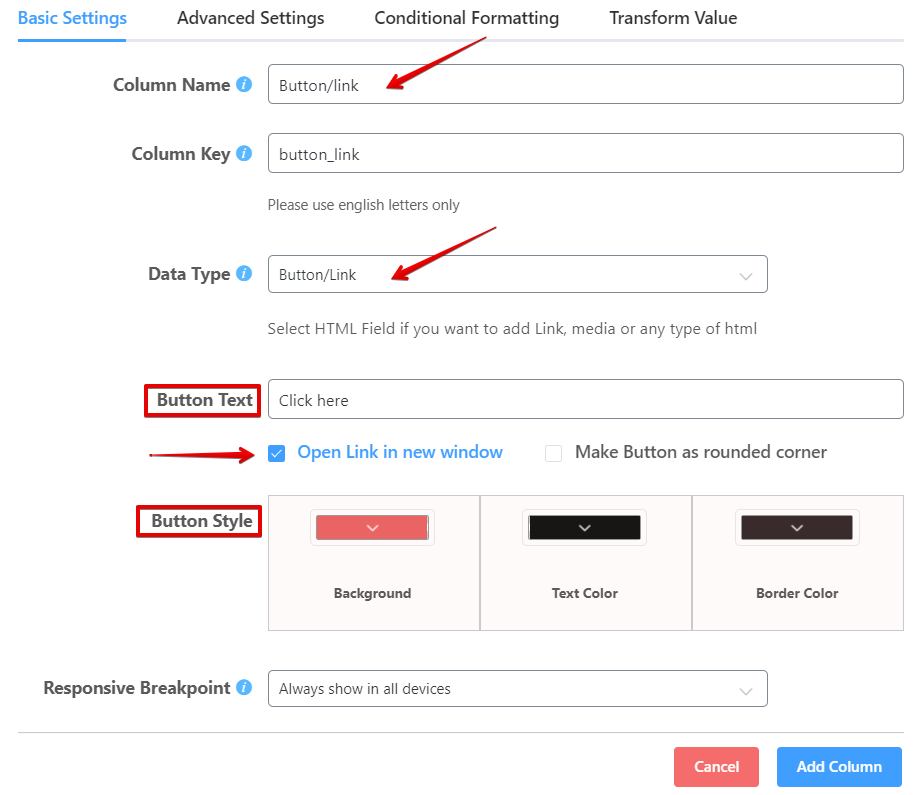The height and width of the screenshot is (795, 922).
Task: Click the Data Type info icon
Action: pos(244,273)
